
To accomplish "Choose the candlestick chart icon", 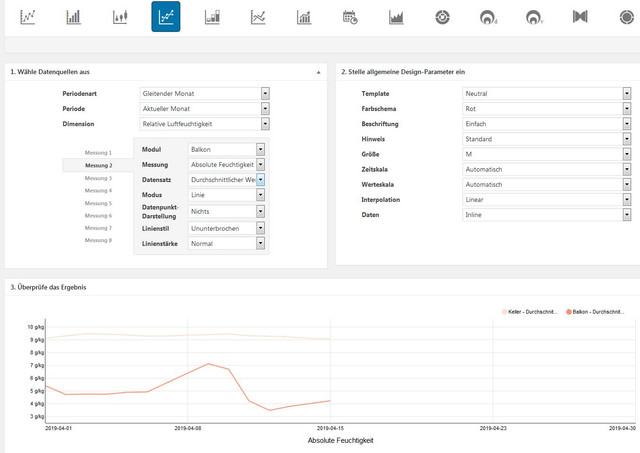I will click(120, 17).
